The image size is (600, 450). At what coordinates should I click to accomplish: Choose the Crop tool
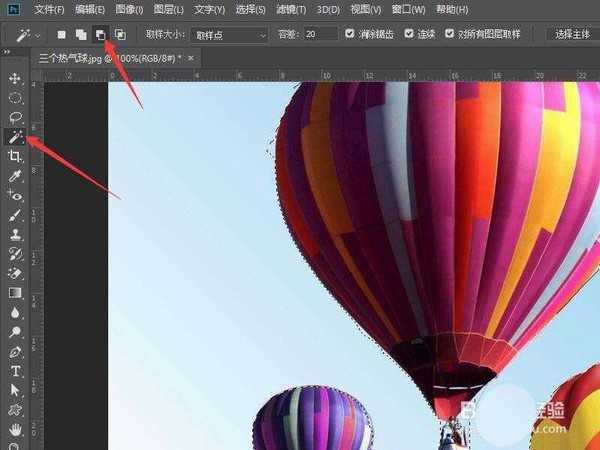tap(16, 157)
